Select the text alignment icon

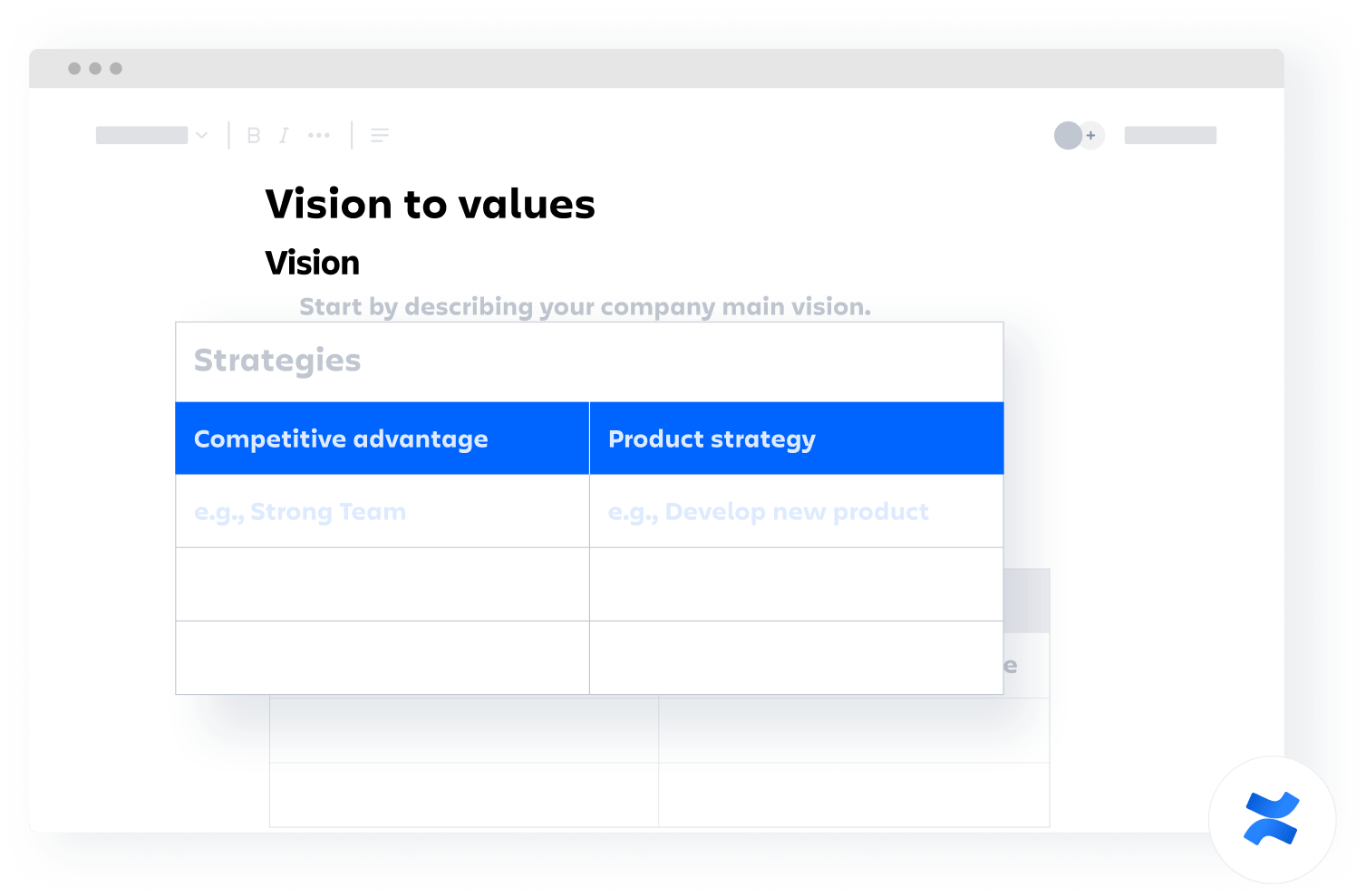(x=380, y=135)
